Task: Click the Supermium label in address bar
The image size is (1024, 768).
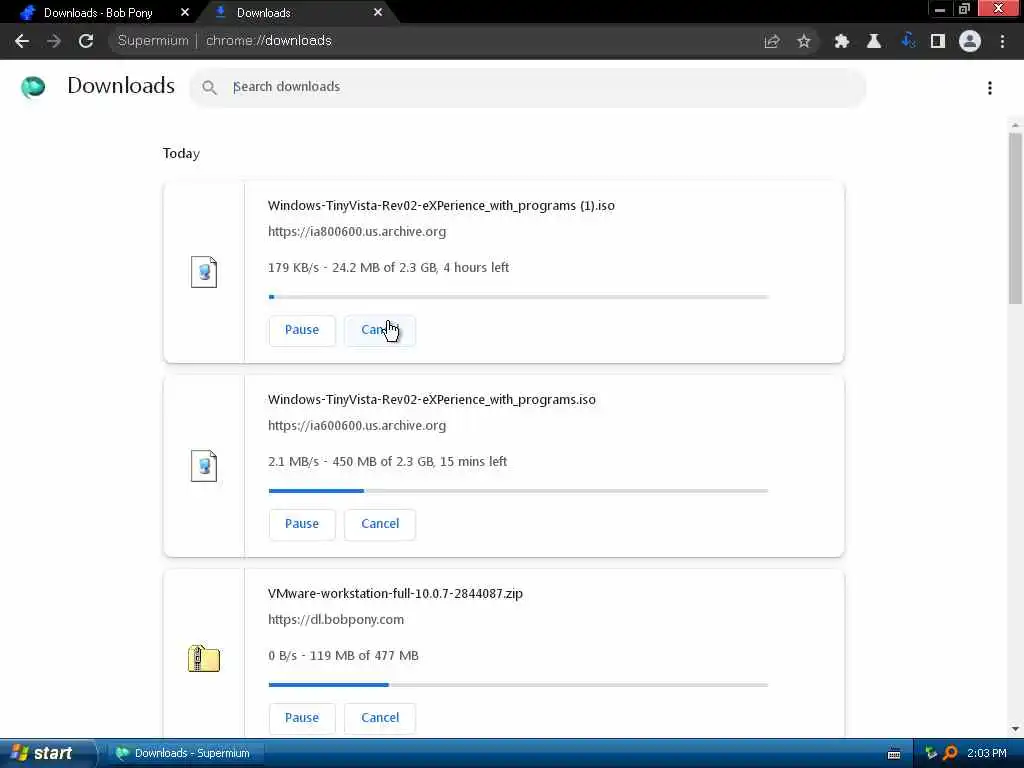Action: pos(153,41)
